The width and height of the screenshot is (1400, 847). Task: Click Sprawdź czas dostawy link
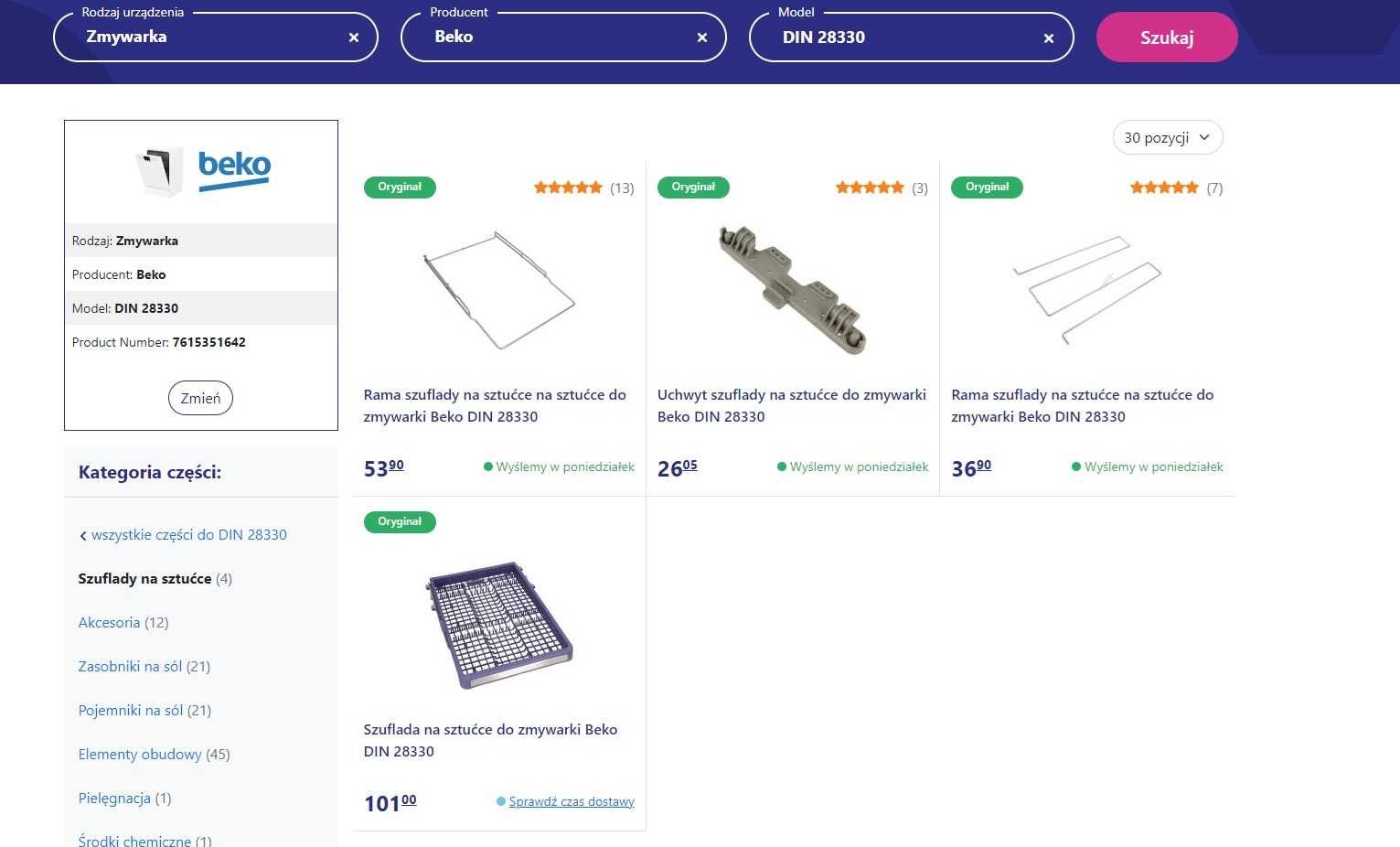tap(572, 802)
